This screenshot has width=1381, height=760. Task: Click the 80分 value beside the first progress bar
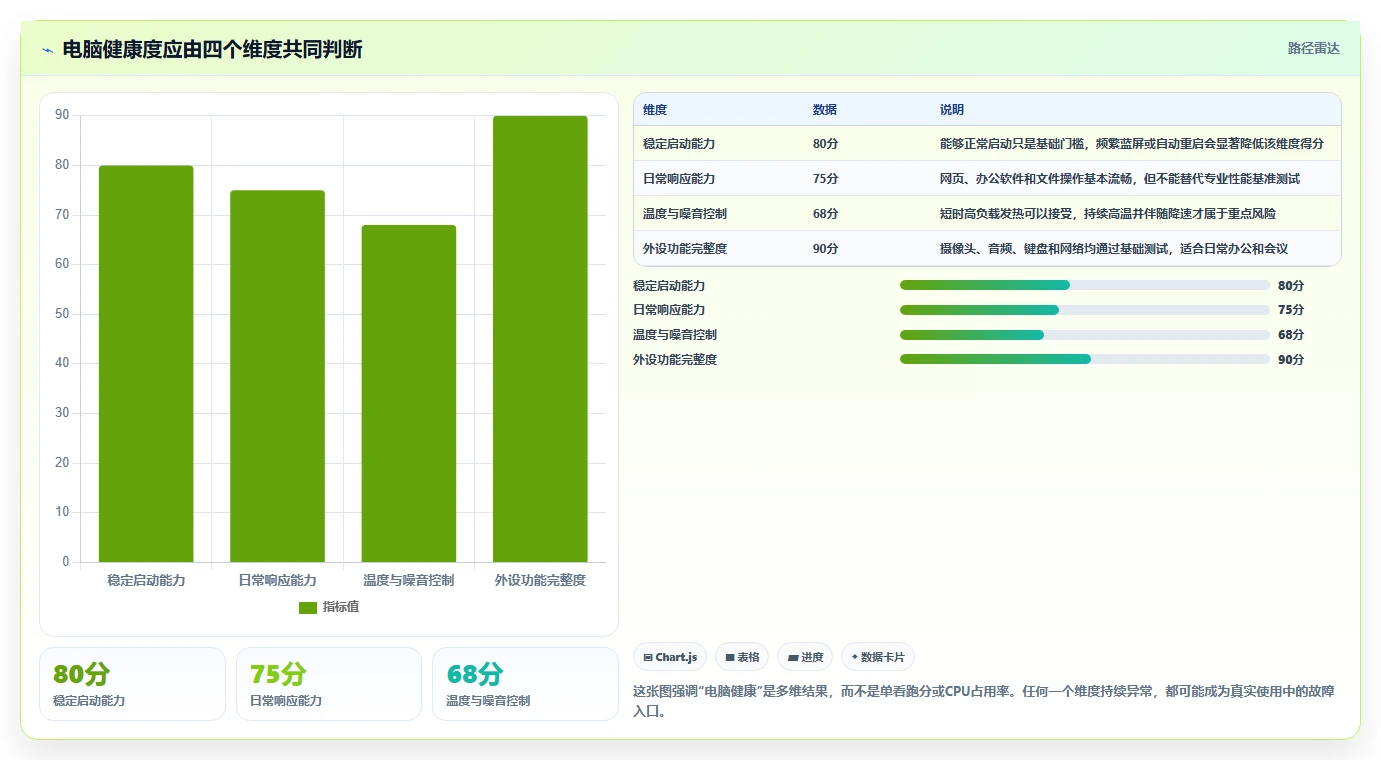tap(1291, 286)
